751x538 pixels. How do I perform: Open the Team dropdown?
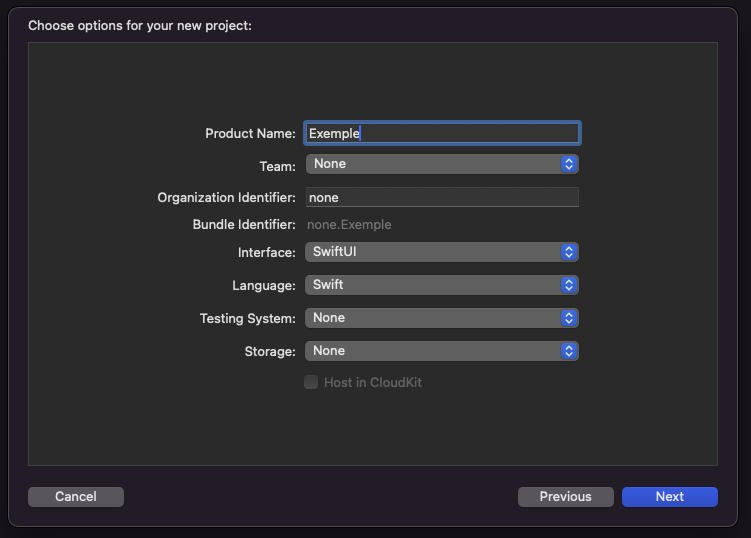click(442, 164)
